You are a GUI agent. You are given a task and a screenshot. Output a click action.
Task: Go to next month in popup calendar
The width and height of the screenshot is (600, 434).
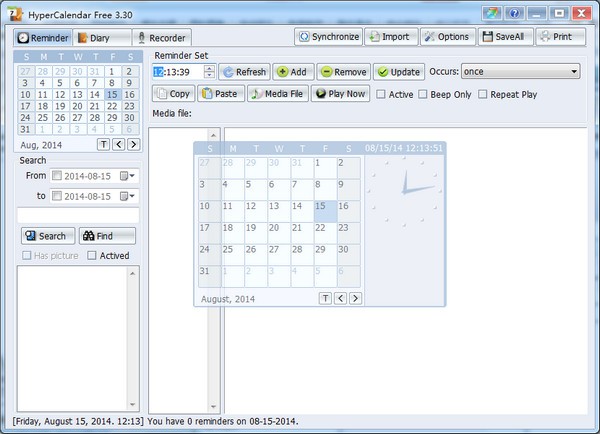[x=355, y=298]
